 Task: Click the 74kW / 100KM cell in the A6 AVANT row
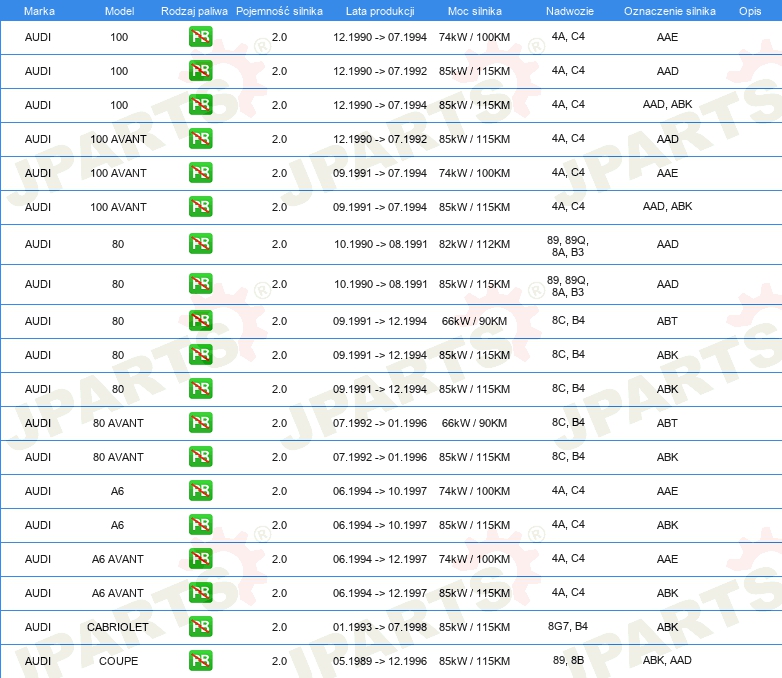point(474,559)
